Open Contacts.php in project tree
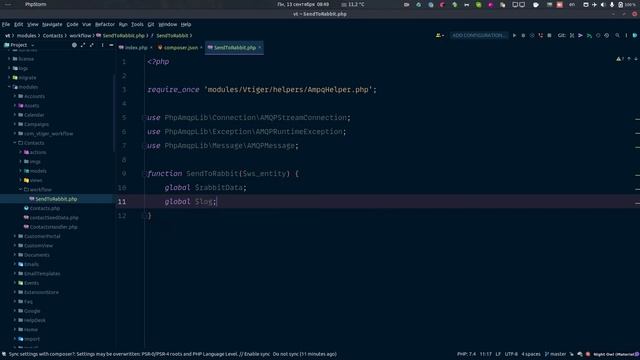The width and height of the screenshot is (640, 360). 44,209
